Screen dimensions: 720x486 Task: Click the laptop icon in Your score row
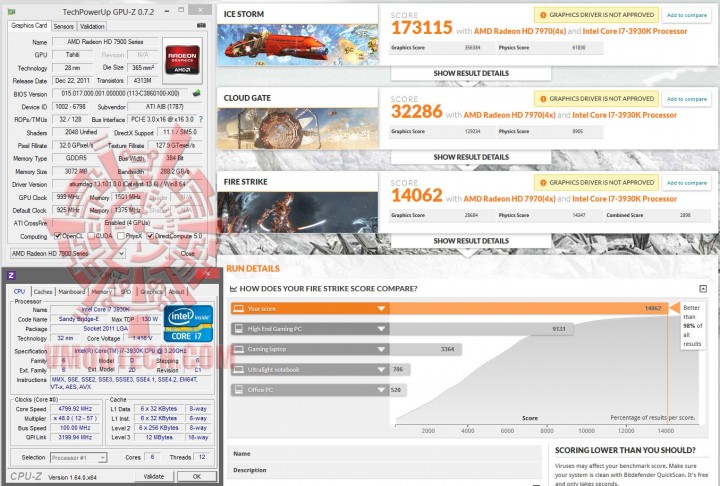pyautogui.click(x=238, y=309)
